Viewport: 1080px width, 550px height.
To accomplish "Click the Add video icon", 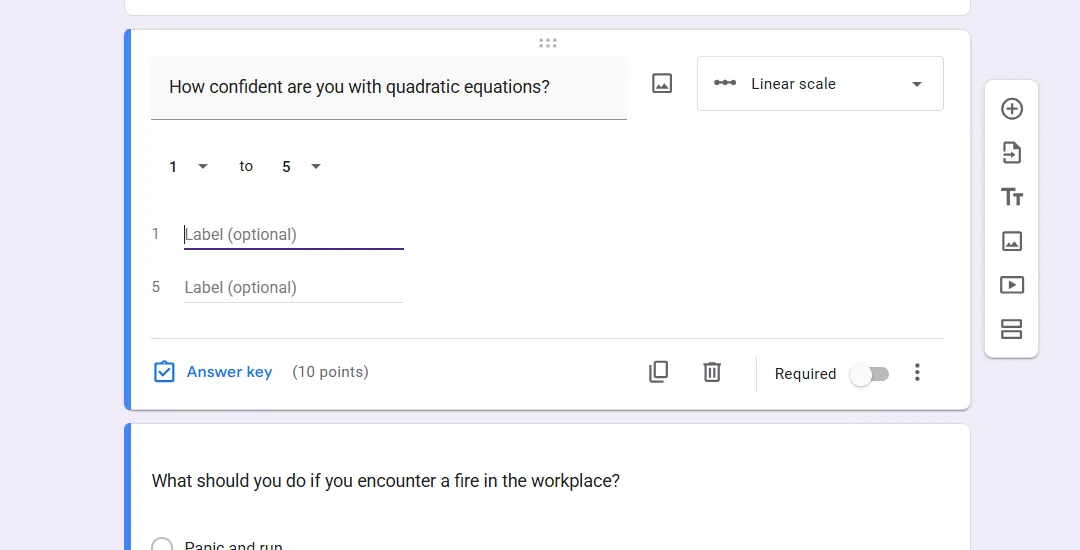I will [x=1012, y=285].
